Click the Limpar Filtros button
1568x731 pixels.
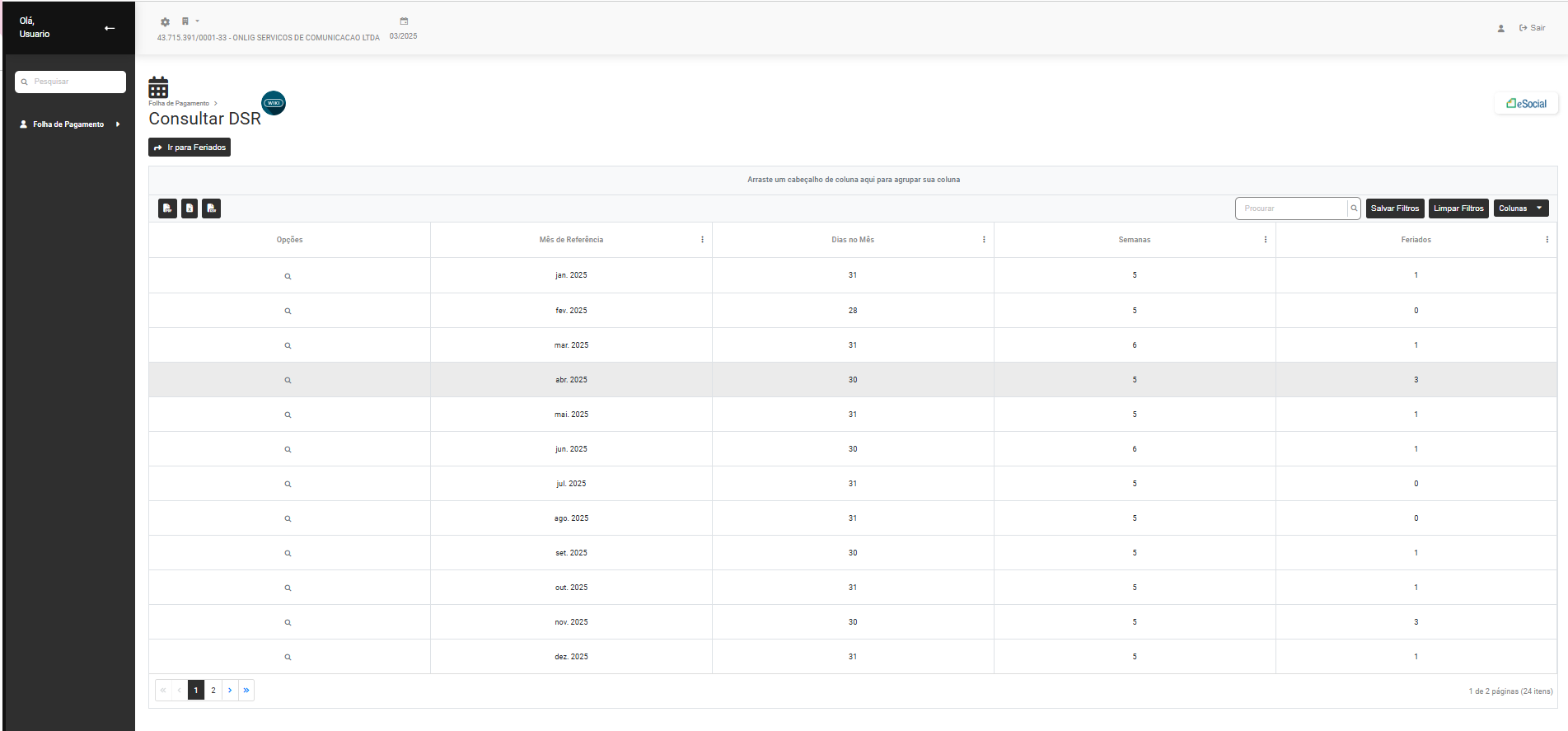pyautogui.click(x=1458, y=209)
